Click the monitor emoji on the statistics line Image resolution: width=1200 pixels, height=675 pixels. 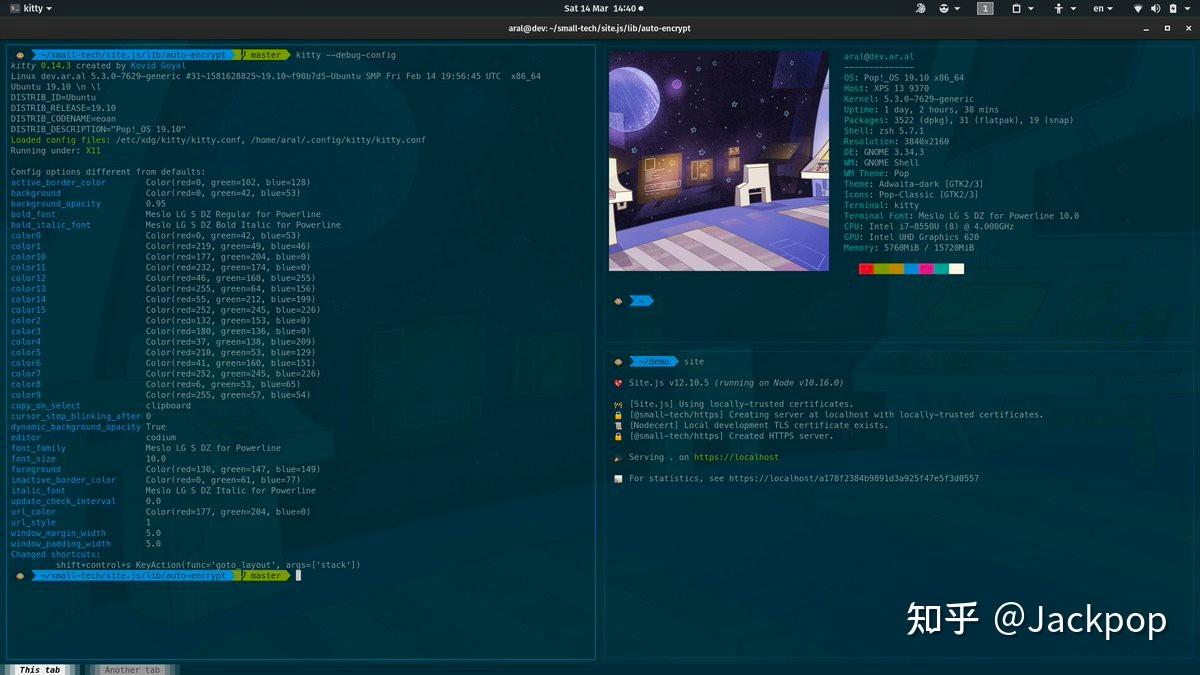[x=618, y=478]
